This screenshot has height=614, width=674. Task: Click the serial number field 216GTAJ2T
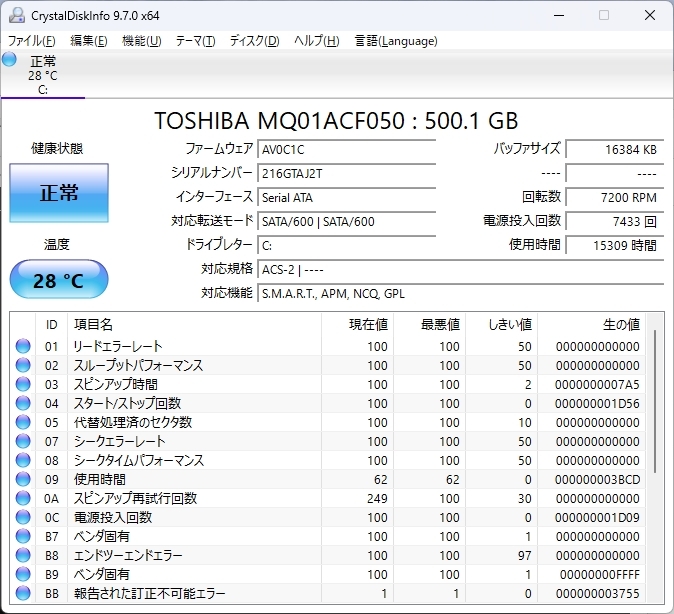pos(346,173)
